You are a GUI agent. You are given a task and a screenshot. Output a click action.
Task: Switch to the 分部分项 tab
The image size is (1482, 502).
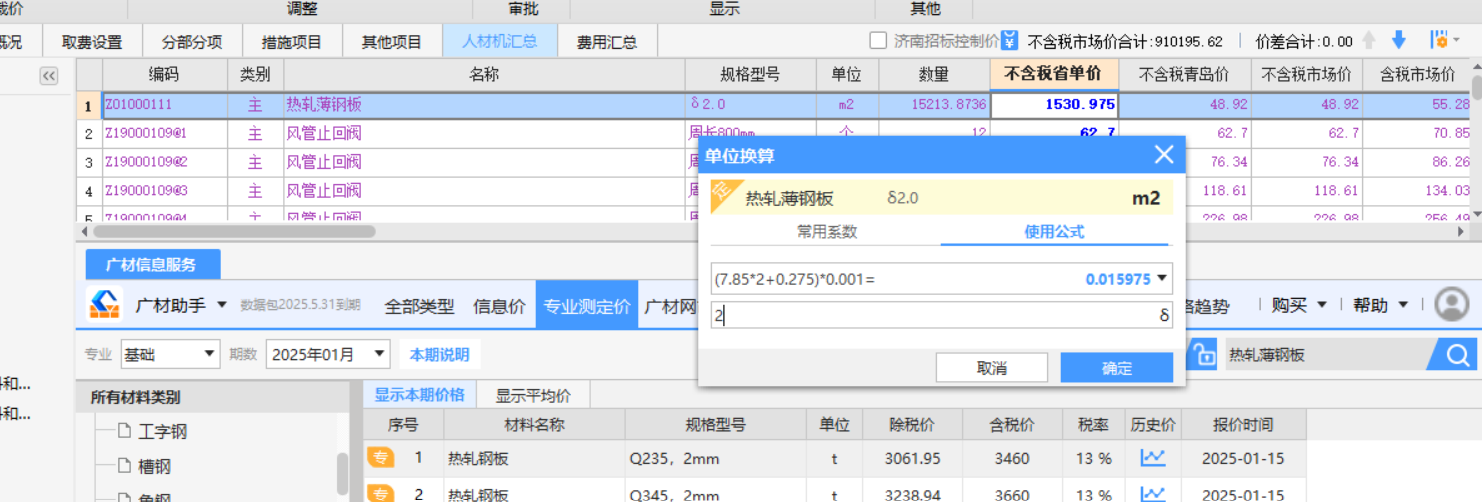click(192, 42)
